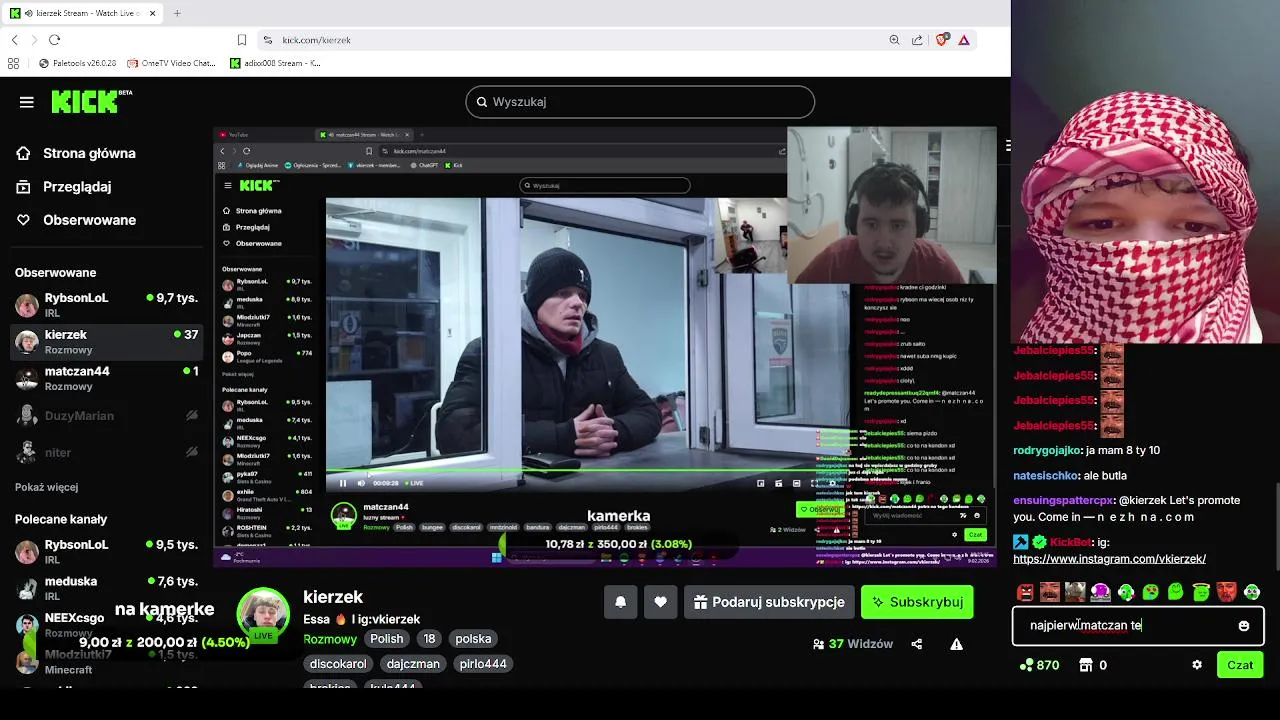Open the offline channel DuzyMarian
Viewport: 1280px width, 720px height.
click(105, 415)
